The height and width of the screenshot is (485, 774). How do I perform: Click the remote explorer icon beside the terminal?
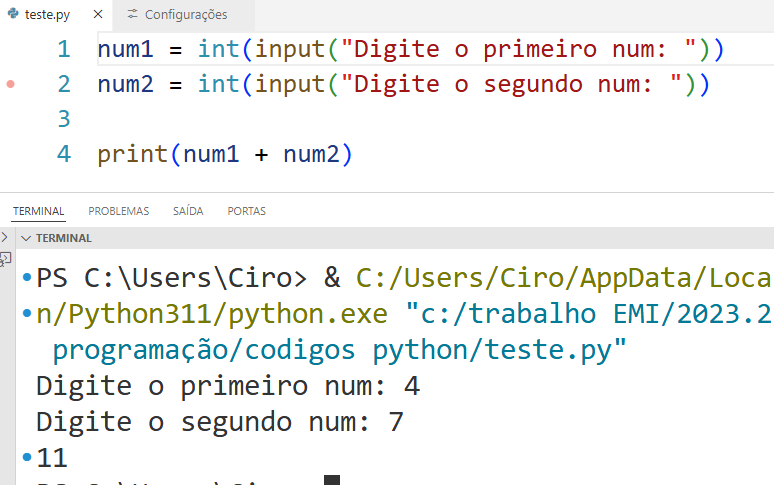[5, 257]
